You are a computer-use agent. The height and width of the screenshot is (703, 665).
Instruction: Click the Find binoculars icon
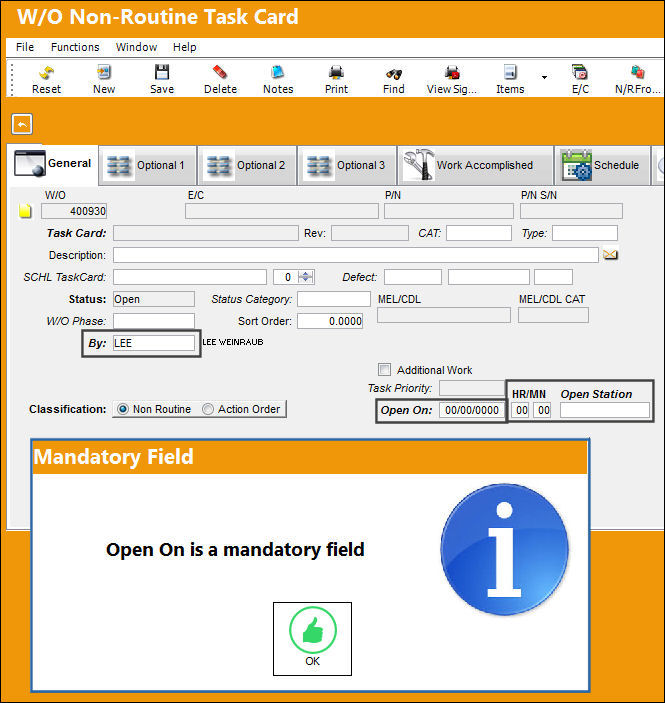(394, 79)
